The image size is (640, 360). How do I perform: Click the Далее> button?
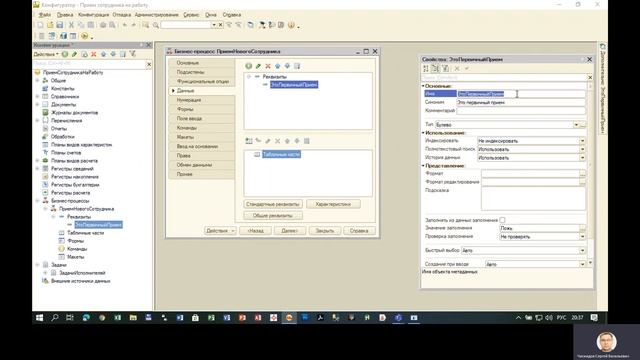point(289,231)
